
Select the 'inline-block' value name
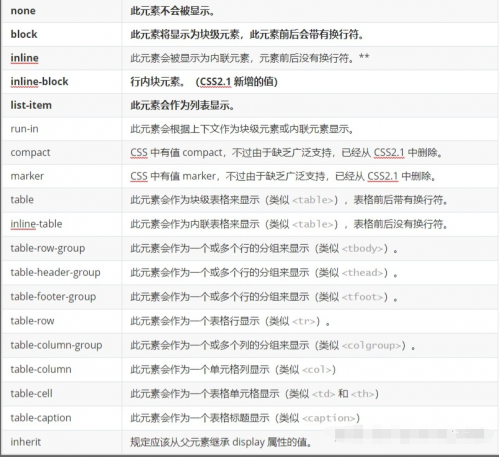click(x=39, y=82)
